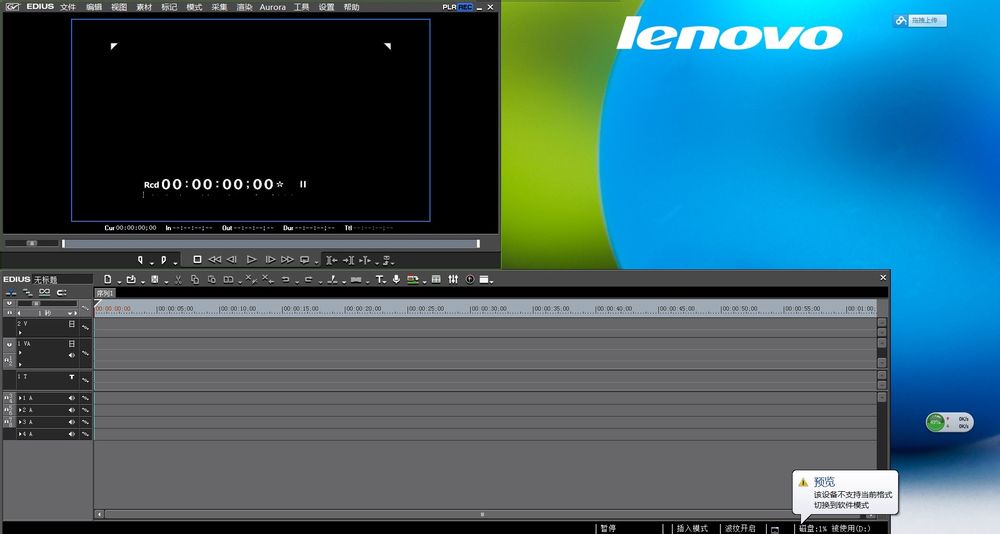Open the vectorscope waveform icon
The image size is (1000, 534).
(470, 279)
